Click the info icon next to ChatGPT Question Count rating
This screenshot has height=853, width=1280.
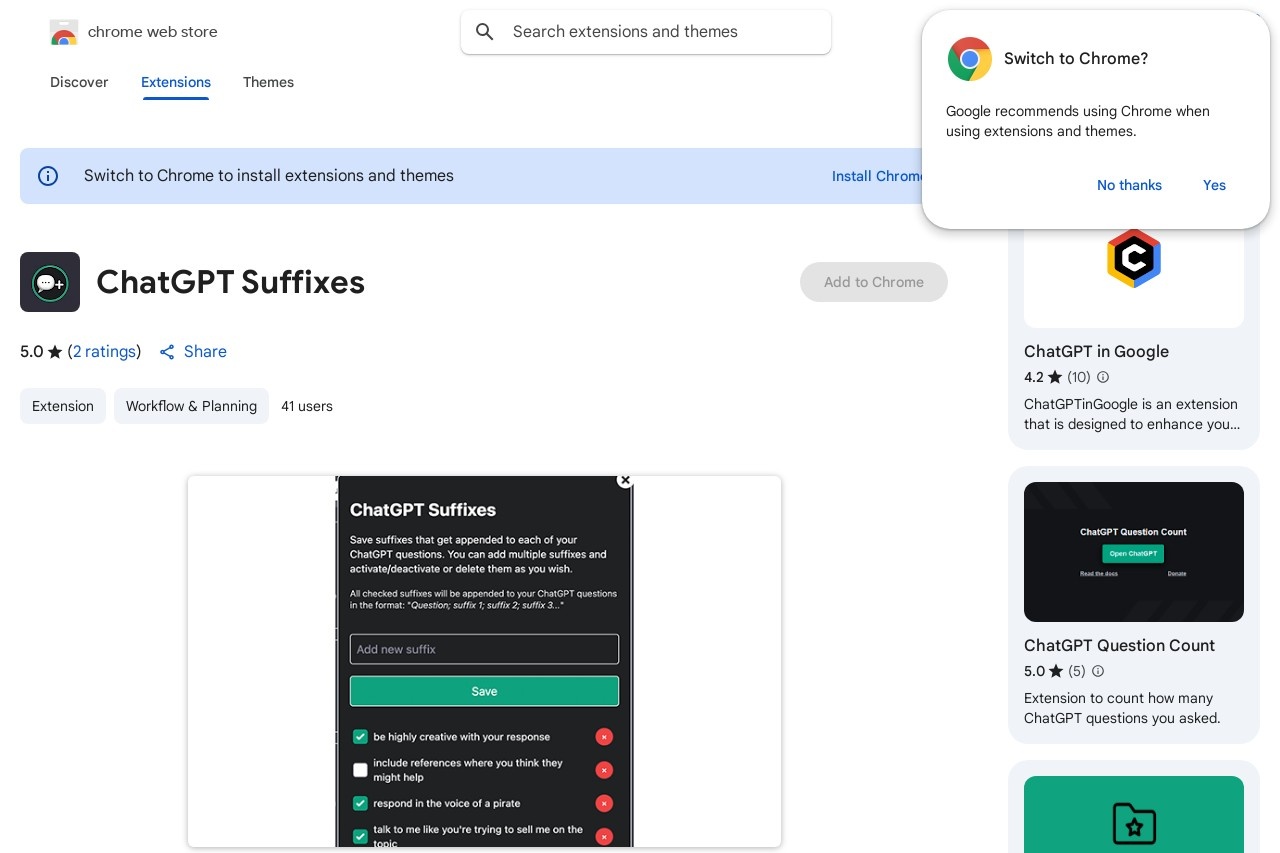(x=1098, y=671)
